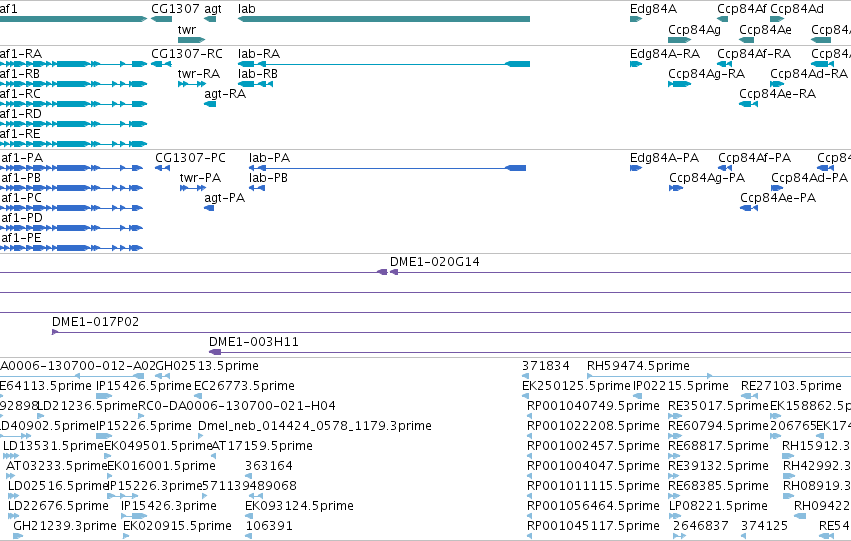Select the 106391 feature label
Viewport: 851px width, 541px height.
pos(269,526)
